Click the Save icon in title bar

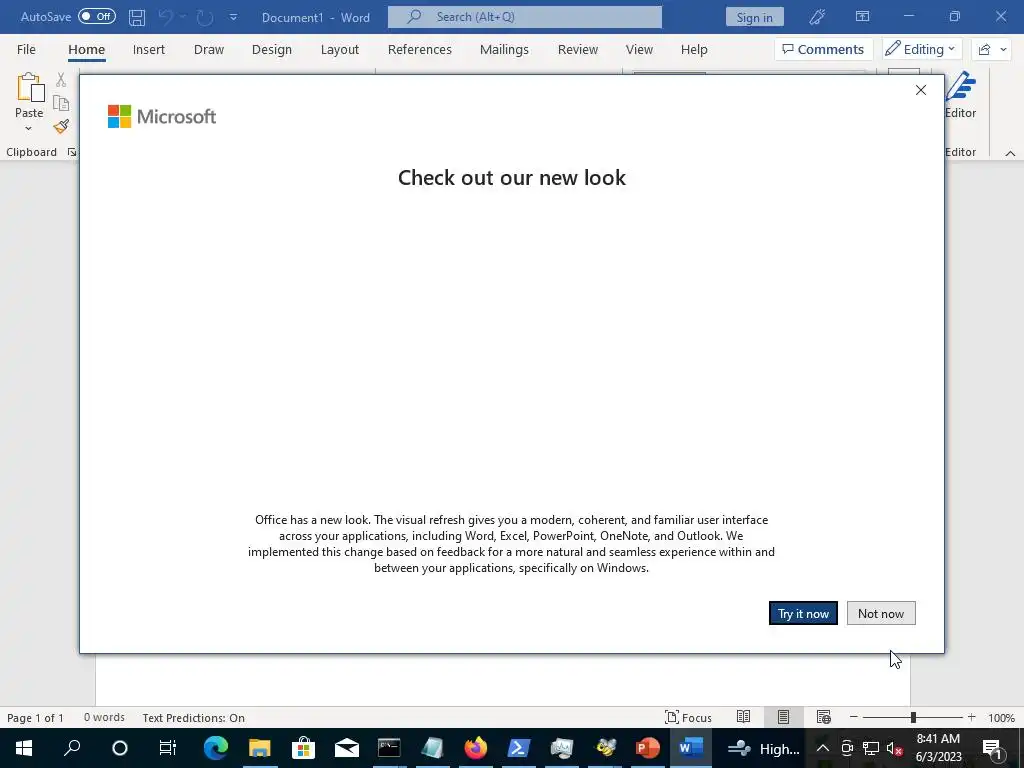[136, 17]
